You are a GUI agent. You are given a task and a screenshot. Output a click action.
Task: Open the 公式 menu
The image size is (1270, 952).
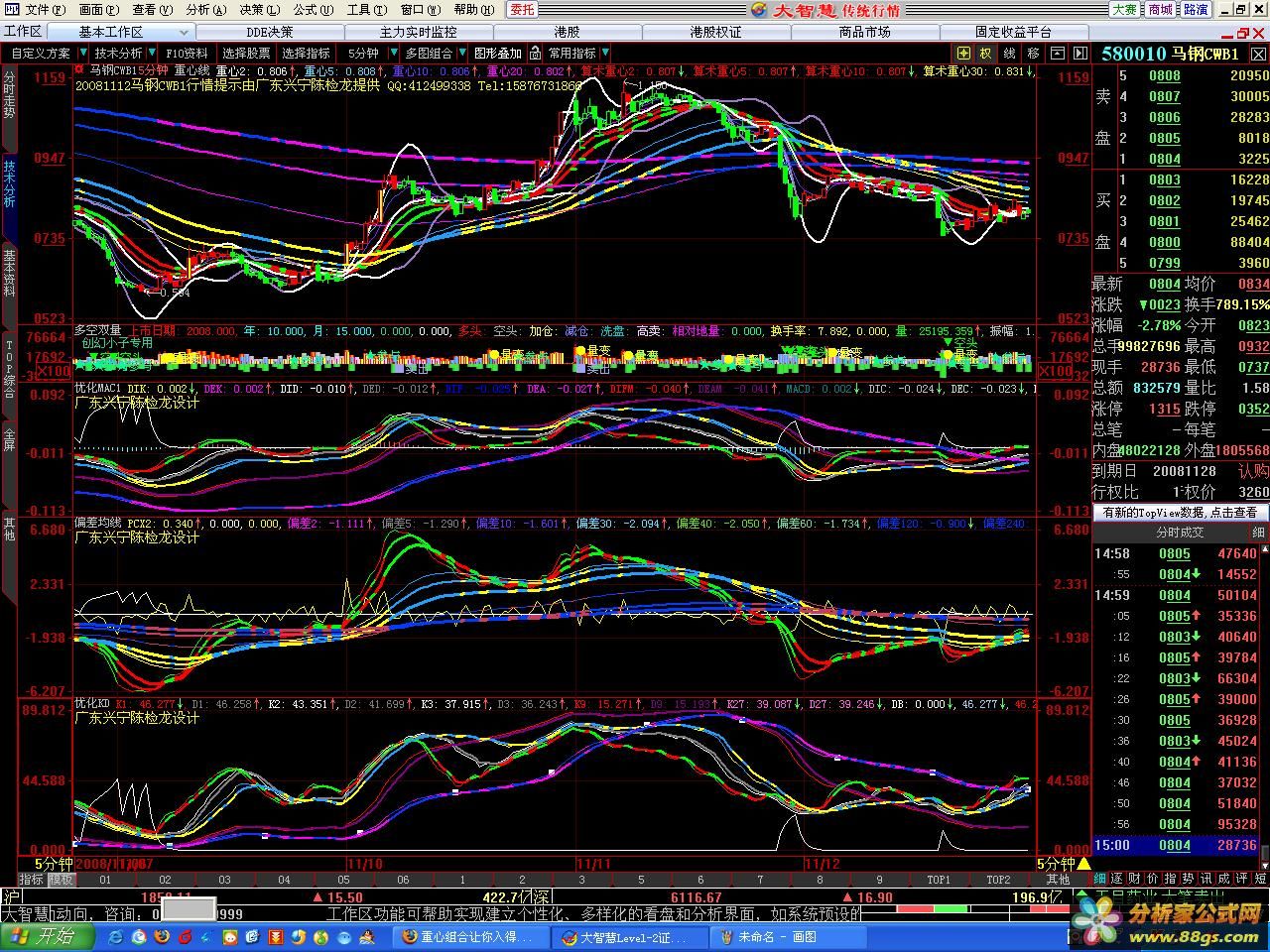point(312,9)
